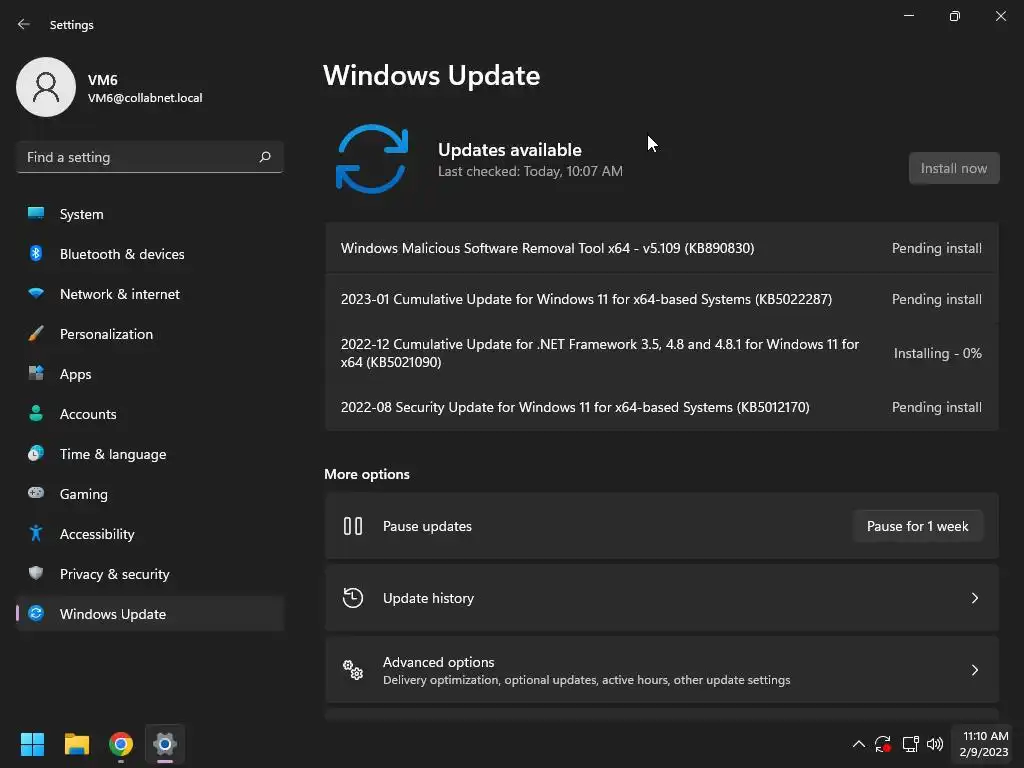Click the Time & language clock icon
1024x768 pixels.
point(36,453)
